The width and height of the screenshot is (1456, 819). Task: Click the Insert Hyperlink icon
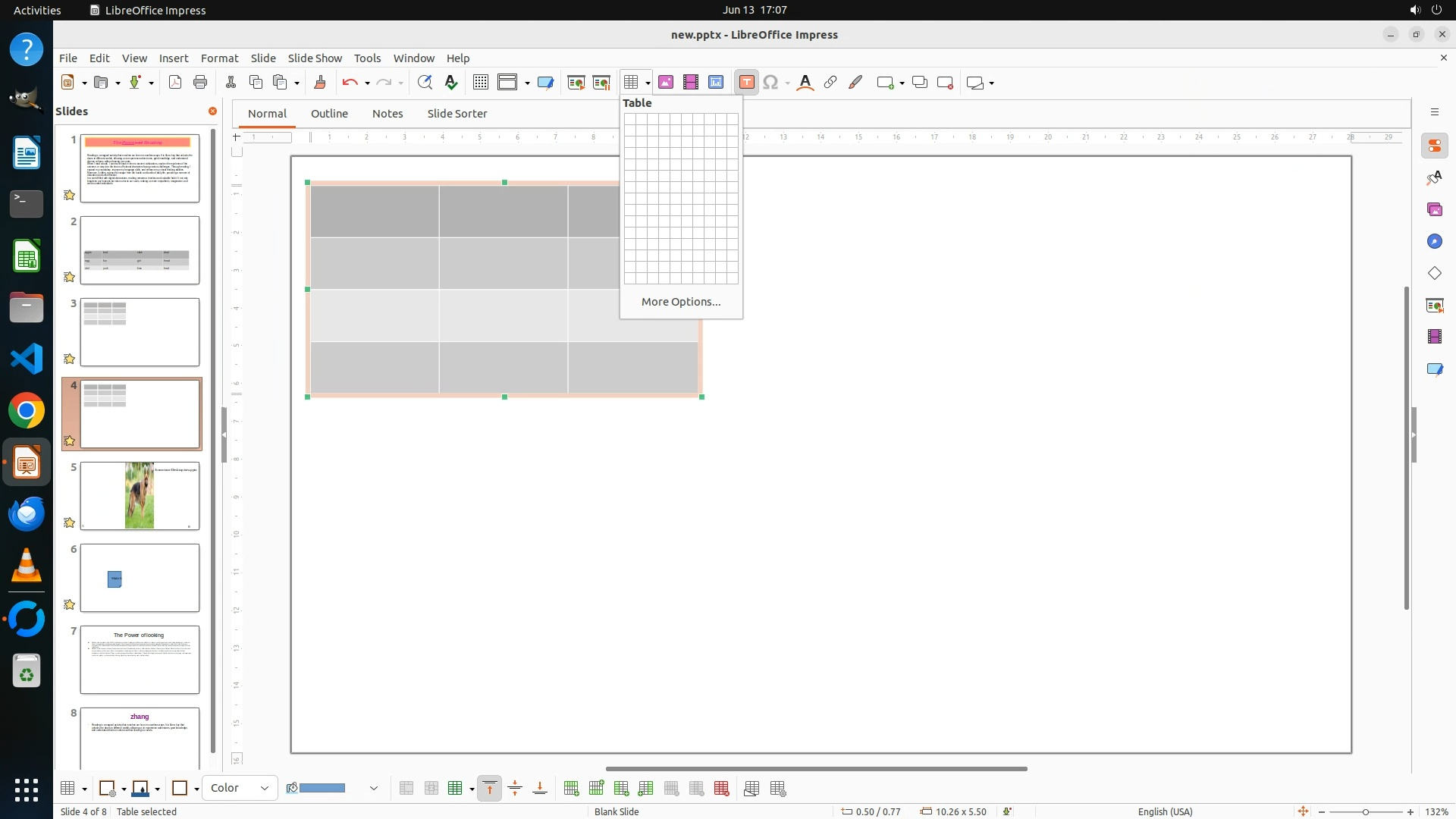(x=830, y=83)
